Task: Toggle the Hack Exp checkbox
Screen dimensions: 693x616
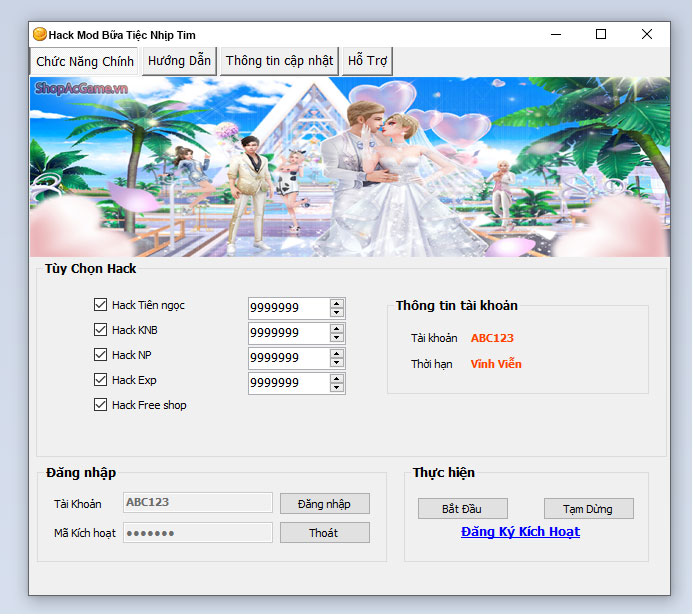Action: pyautogui.click(x=100, y=380)
